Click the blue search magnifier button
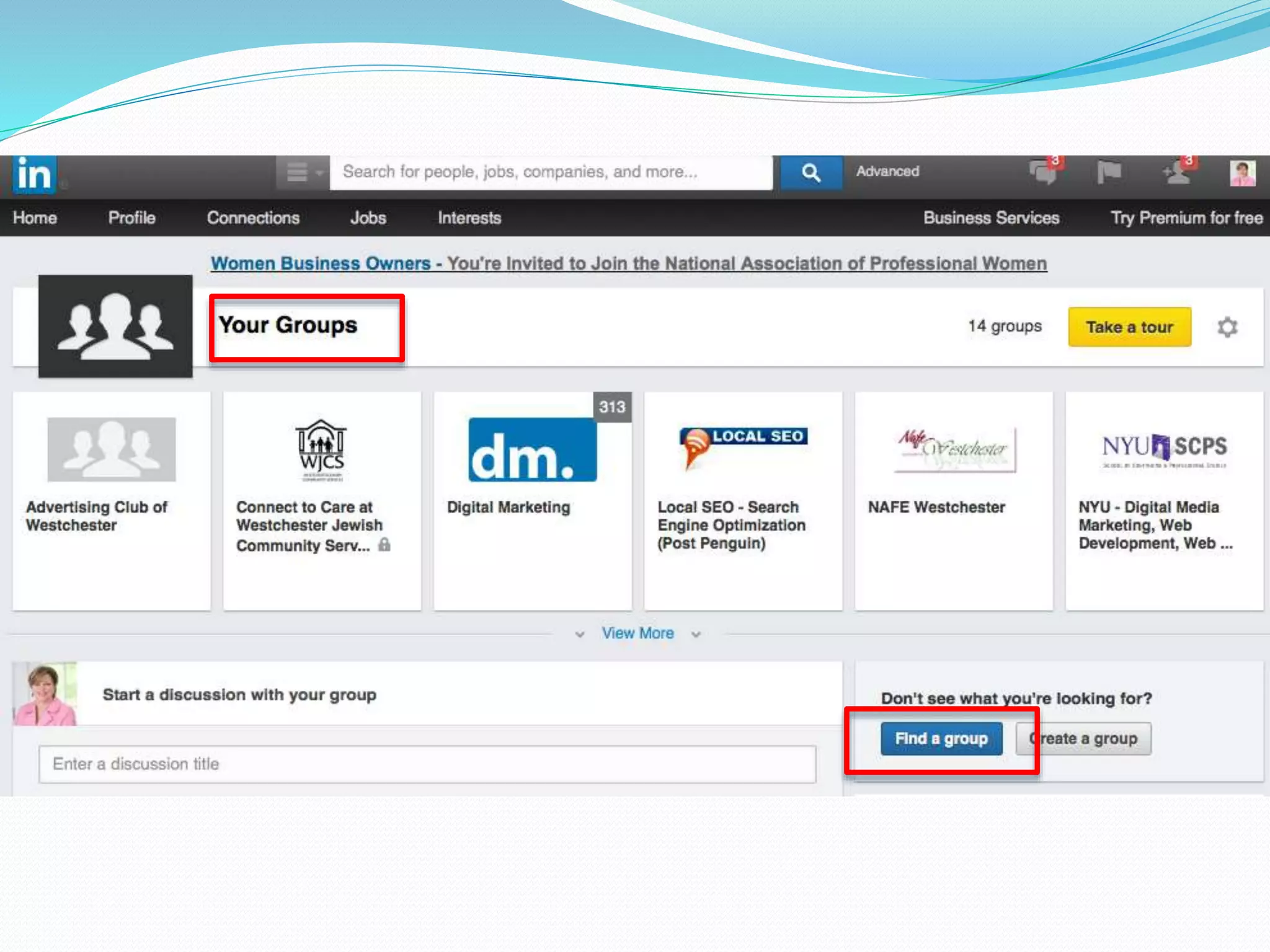Viewport: 1270px width, 952px height. coord(810,172)
